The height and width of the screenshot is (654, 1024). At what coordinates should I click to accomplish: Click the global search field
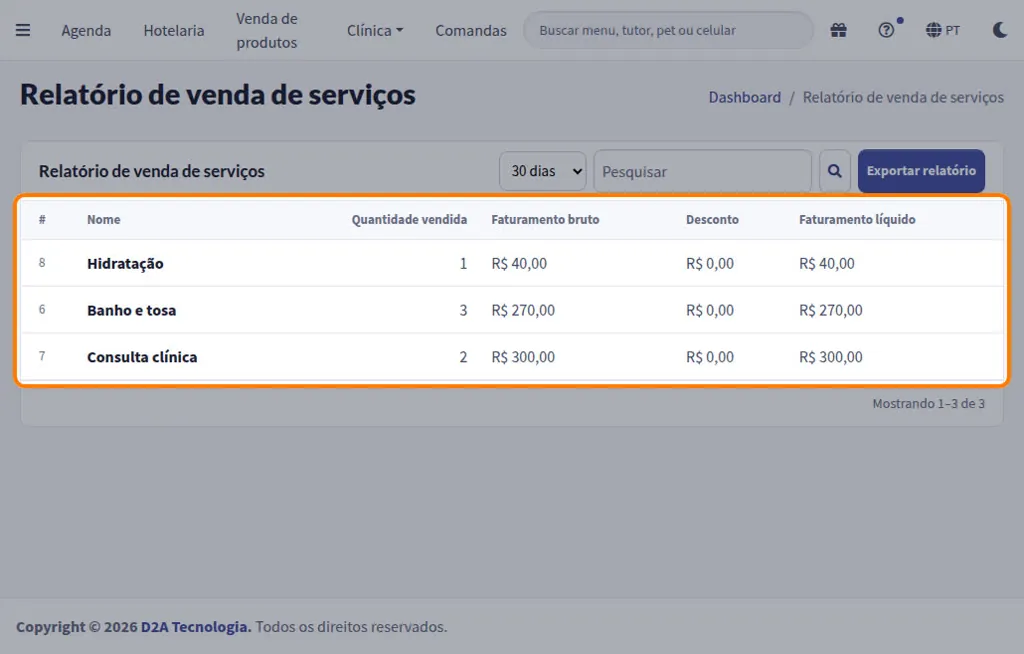point(668,30)
